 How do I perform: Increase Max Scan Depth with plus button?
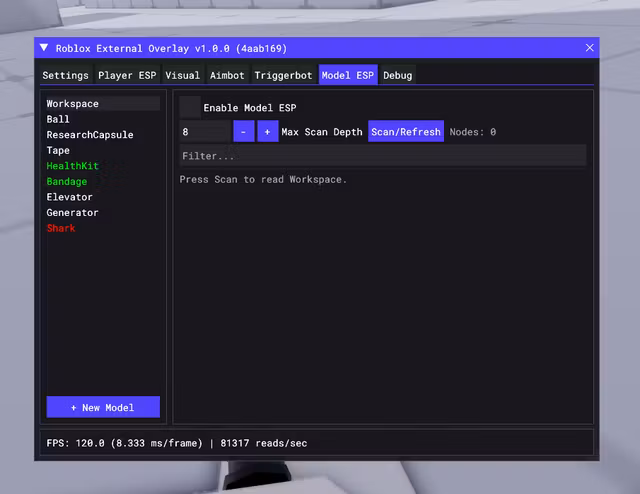(x=268, y=131)
